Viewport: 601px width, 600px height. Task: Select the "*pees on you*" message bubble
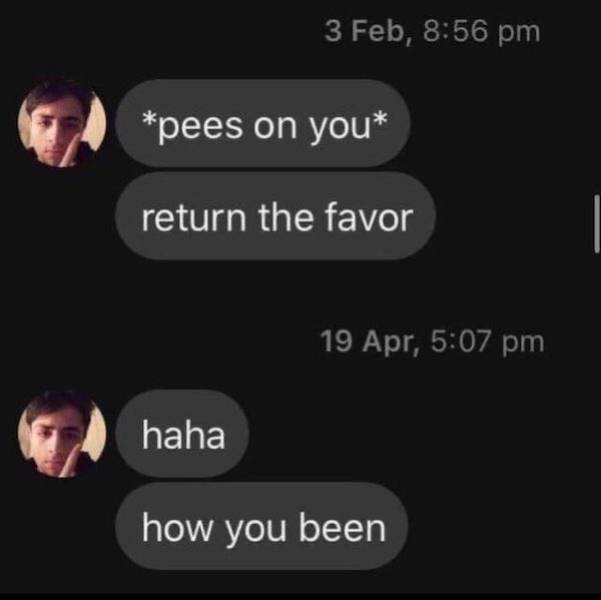[x=263, y=123]
